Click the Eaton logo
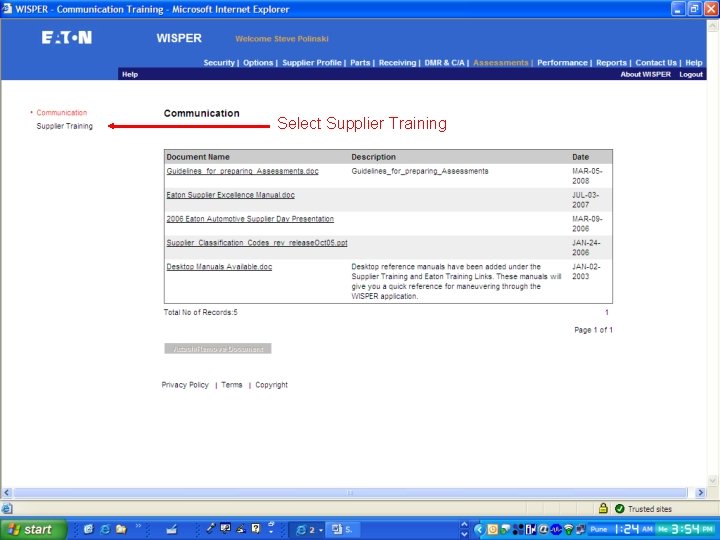Viewport: 720px width, 540px height. 67,37
